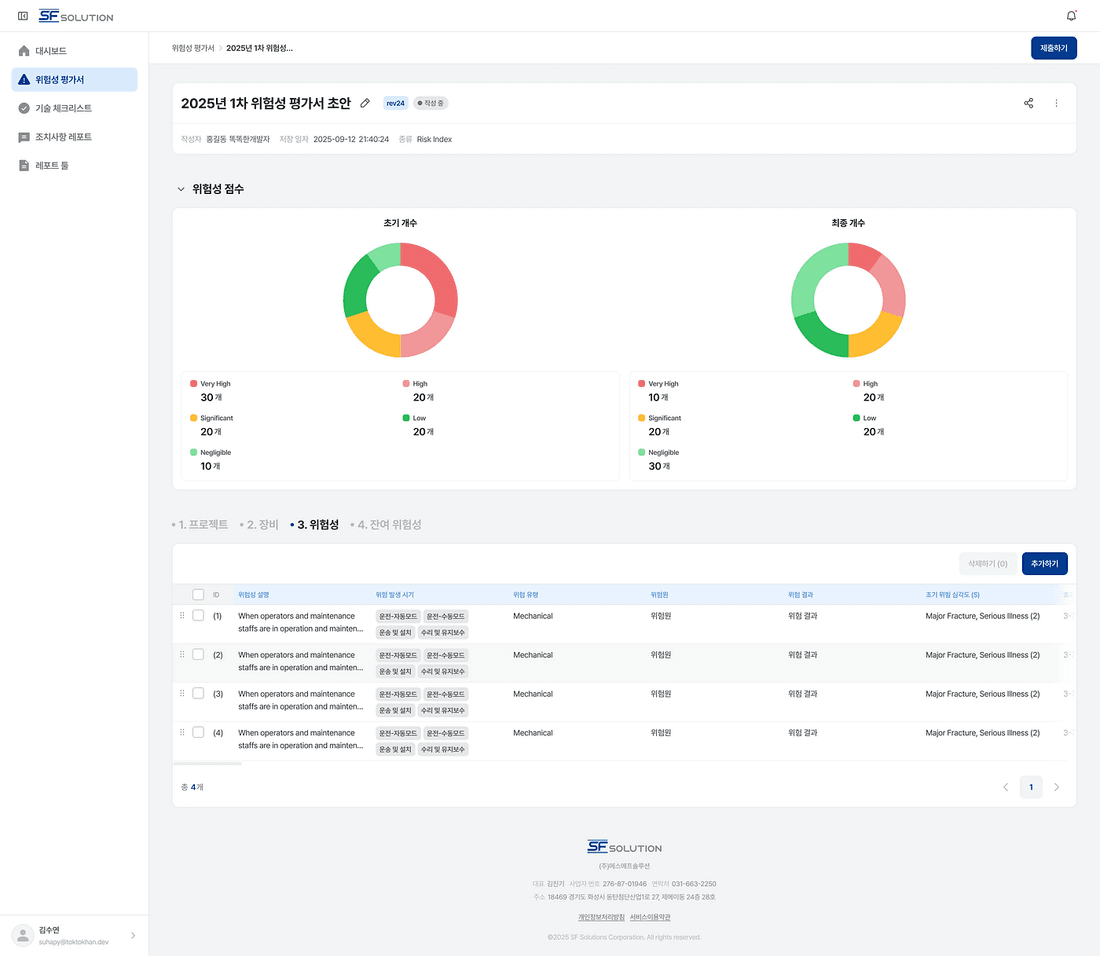Grab the drag handle of row (1)
Screen dimensions: 1100x956
[x=182, y=615]
